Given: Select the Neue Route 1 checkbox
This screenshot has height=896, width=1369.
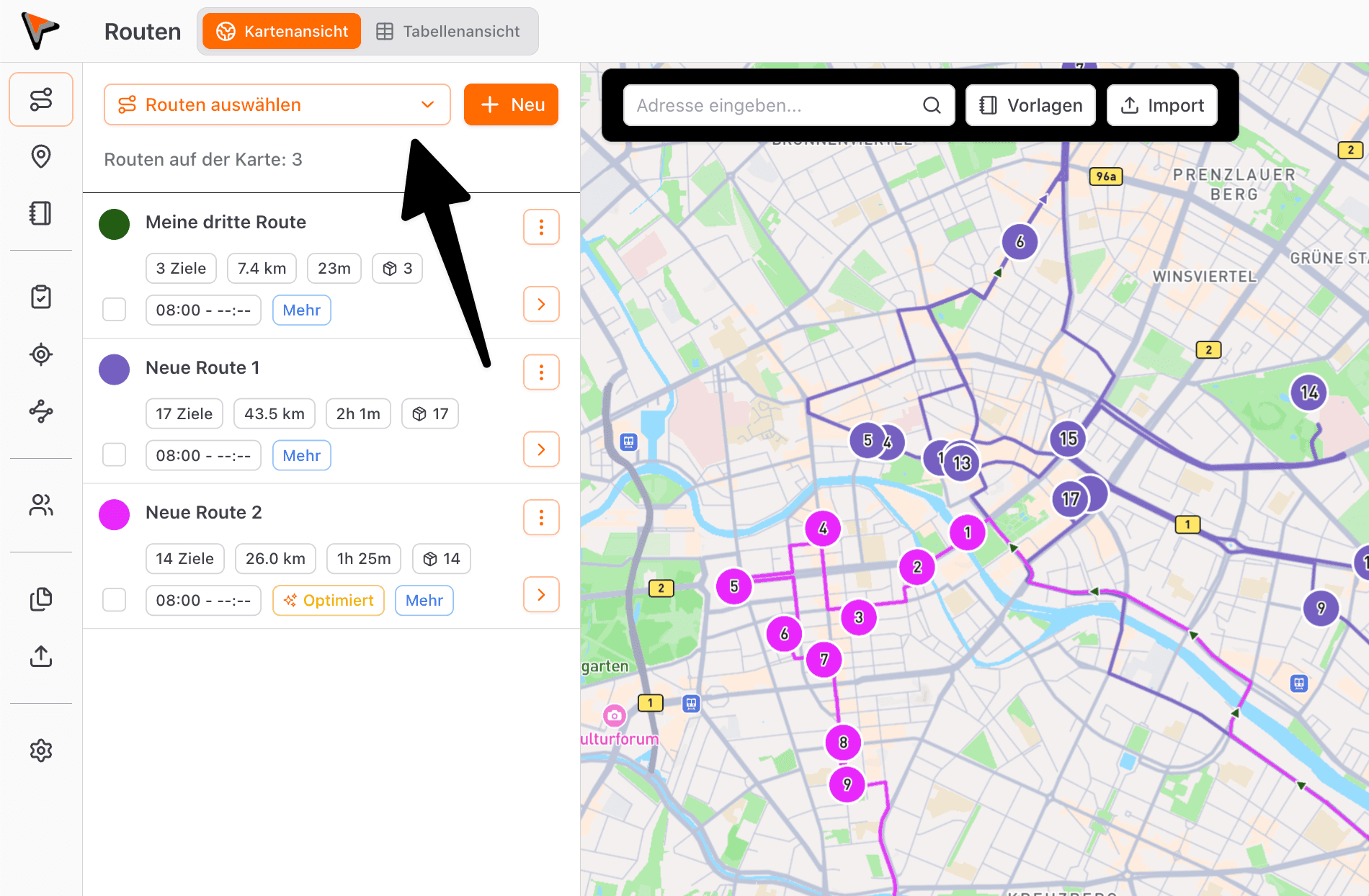Looking at the screenshot, I should [115, 455].
